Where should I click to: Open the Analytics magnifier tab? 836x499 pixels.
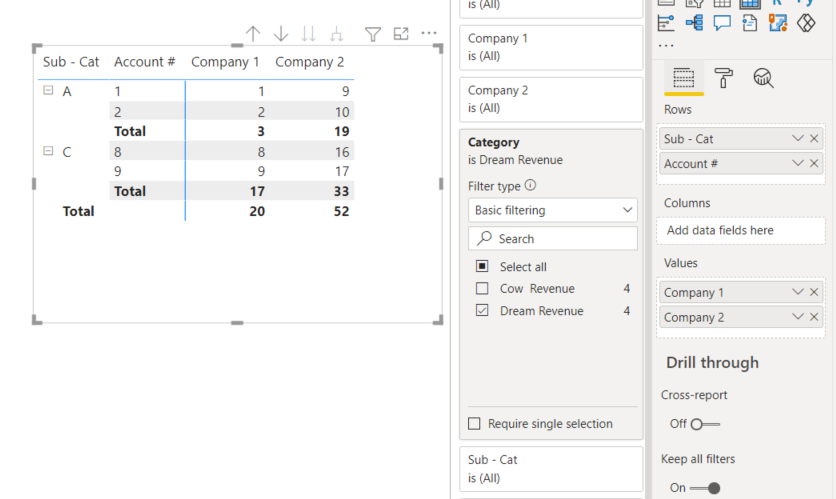[x=763, y=78]
